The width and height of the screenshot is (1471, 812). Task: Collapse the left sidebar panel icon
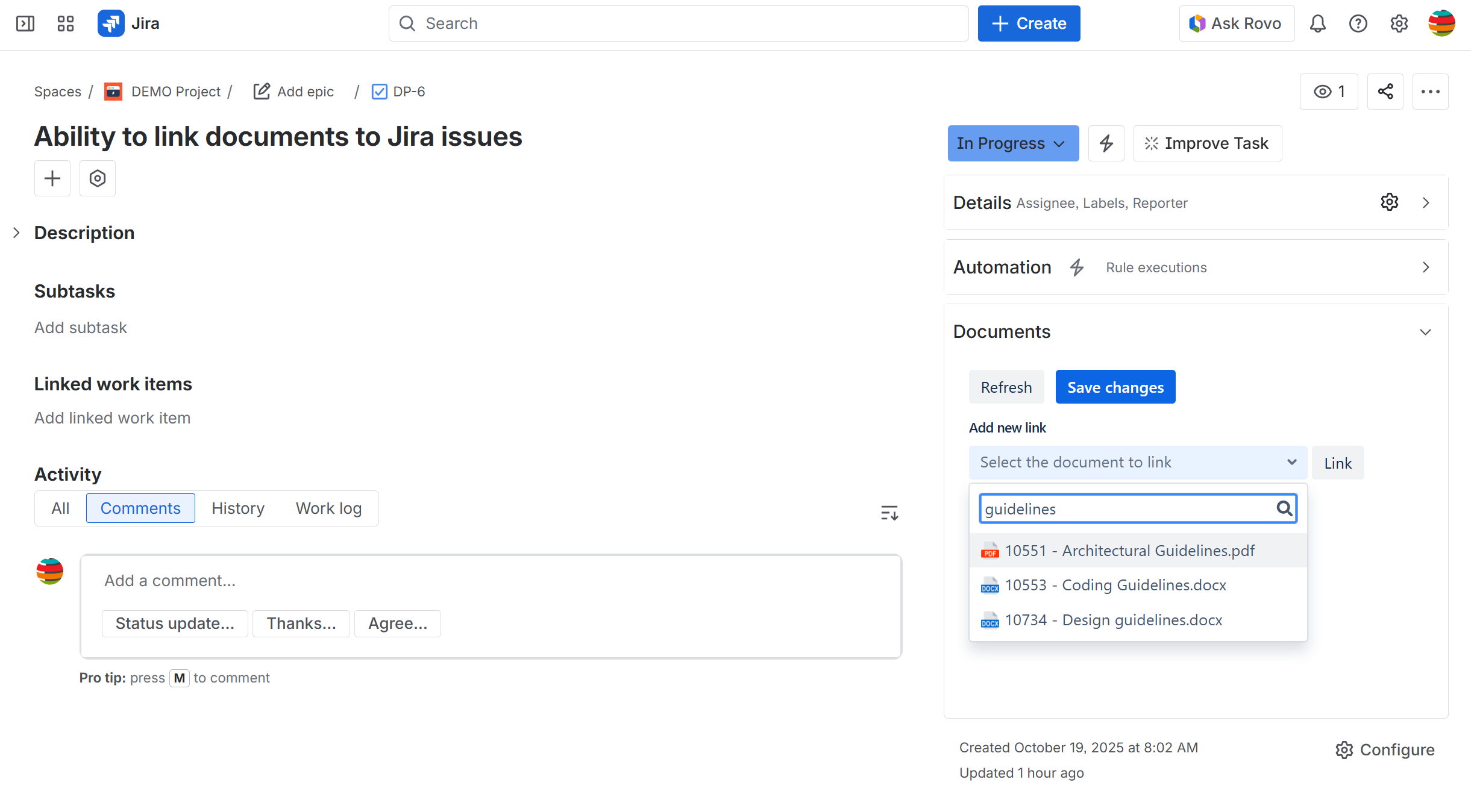click(25, 23)
